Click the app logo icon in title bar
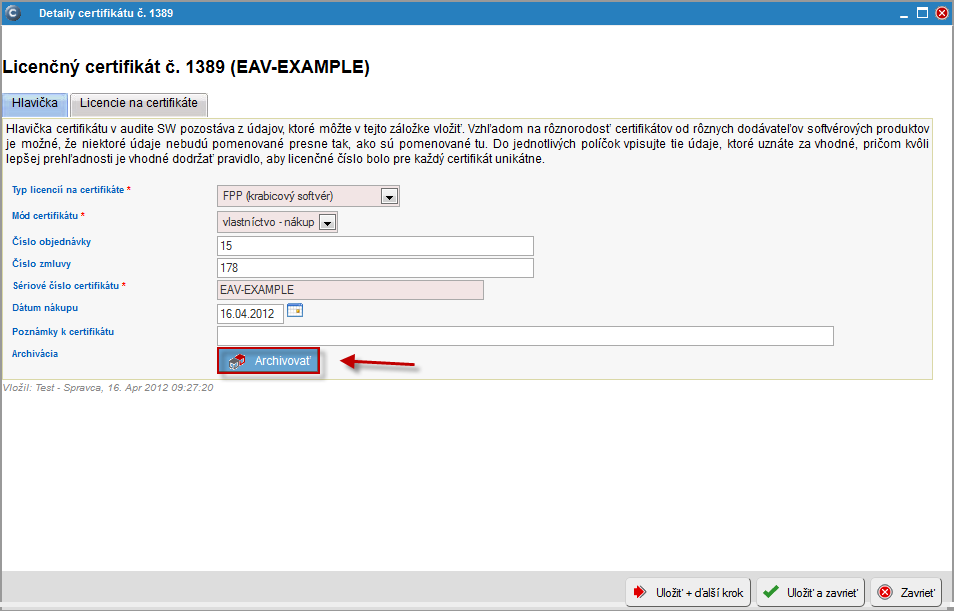This screenshot has height=611, width=954. 12,13
